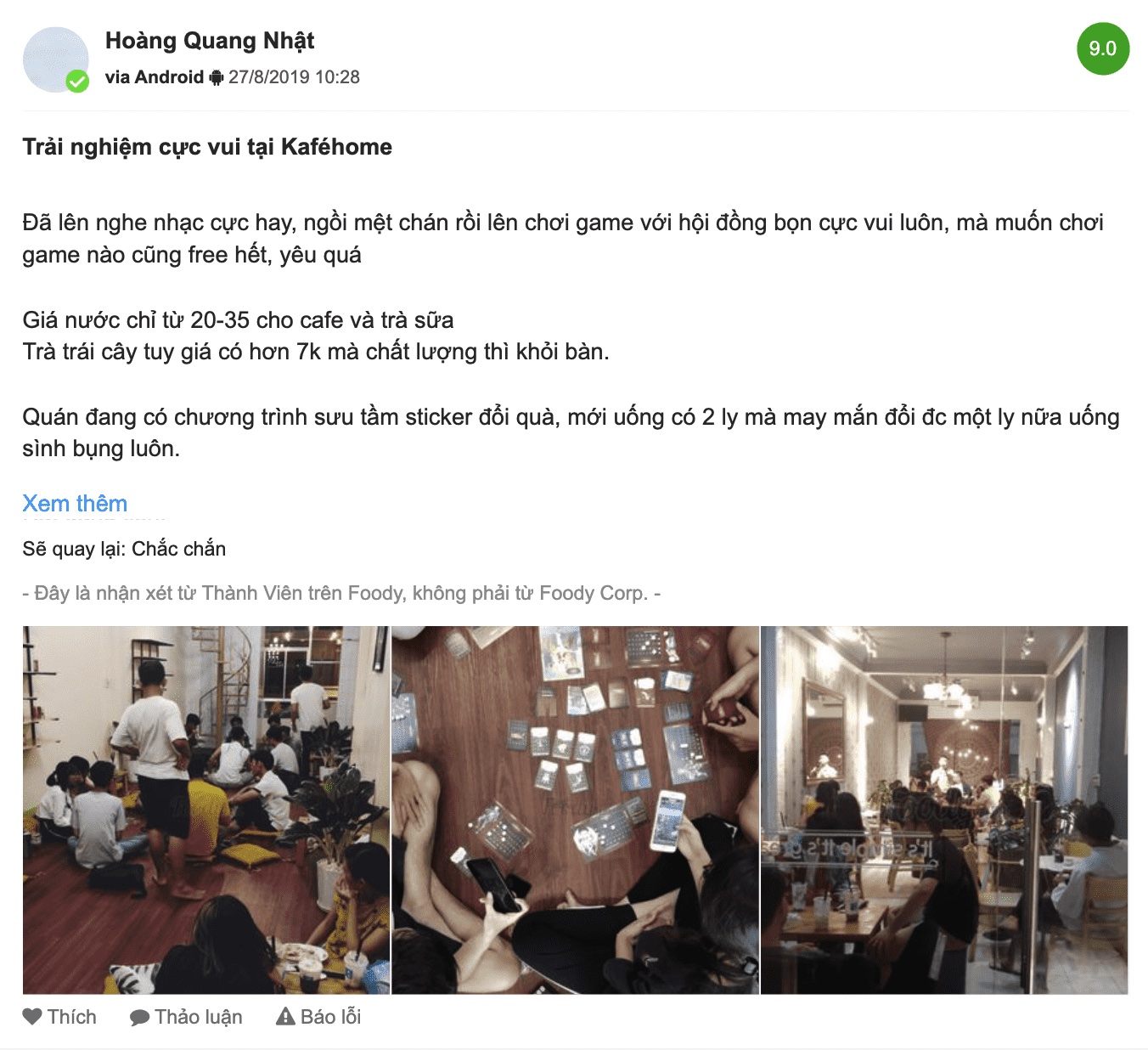The width and height of the screenshot is (1148, 1050).
Task: Click the green verified checkmark badge
Action: 77,82
